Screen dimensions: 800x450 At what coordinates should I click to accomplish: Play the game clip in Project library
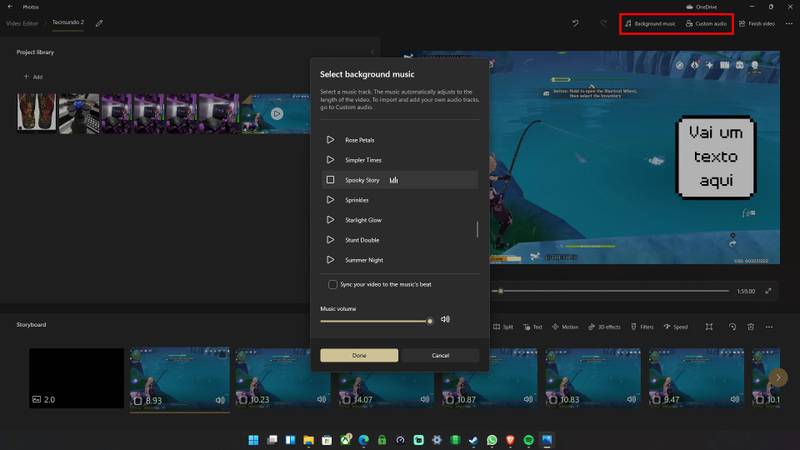277,113
